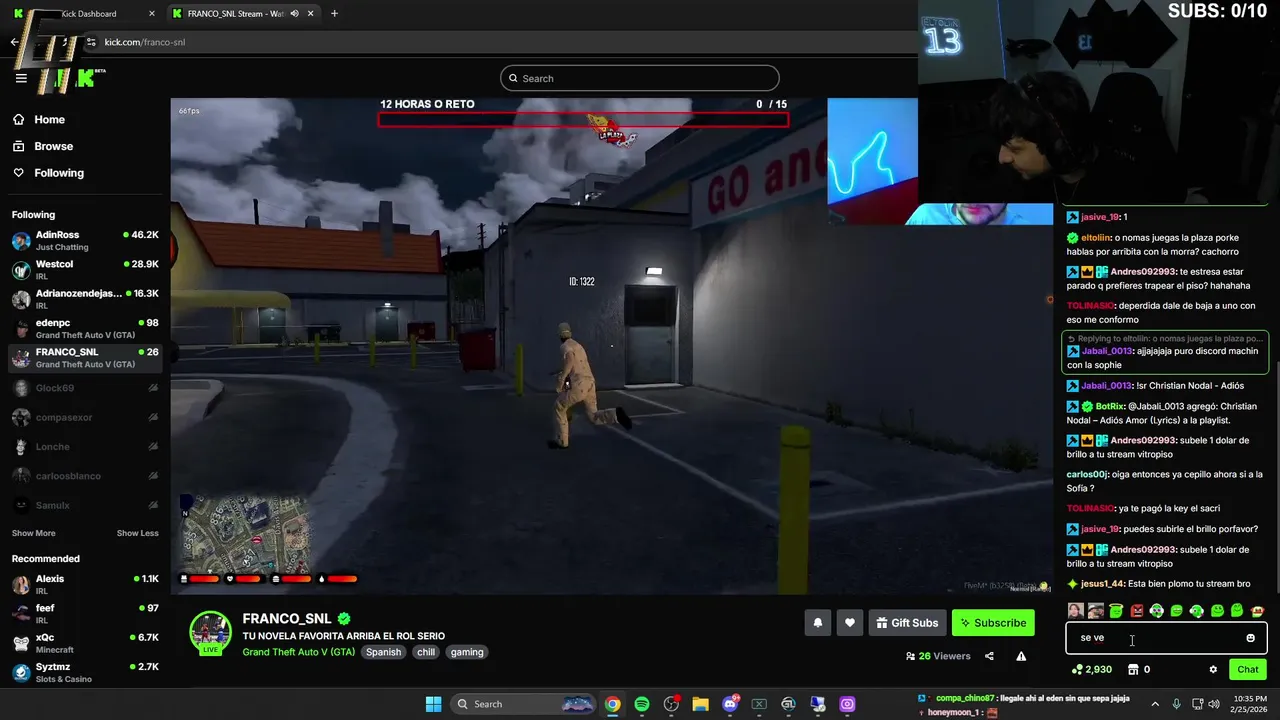Image resolution: width=1280 pixels, height=720 pixels.
Task: Open Windows Start menu
Action: pyautogui.click(x=433, y=704)
